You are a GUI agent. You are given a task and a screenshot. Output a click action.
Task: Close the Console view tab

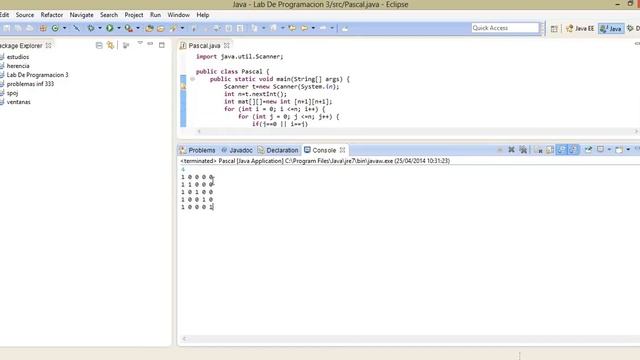pos(342,150)
